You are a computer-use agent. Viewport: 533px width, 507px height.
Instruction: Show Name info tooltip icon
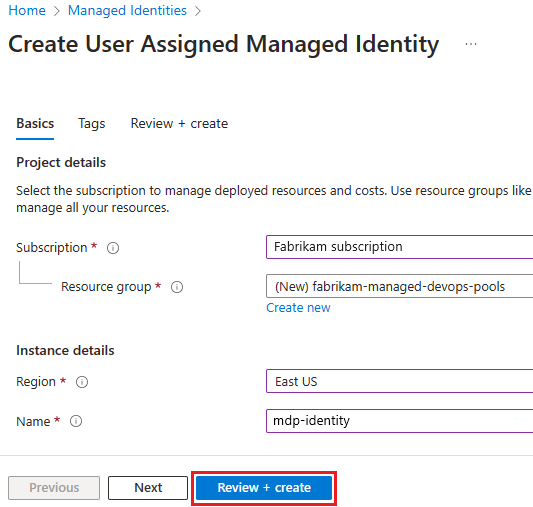(x=76, y=421)
